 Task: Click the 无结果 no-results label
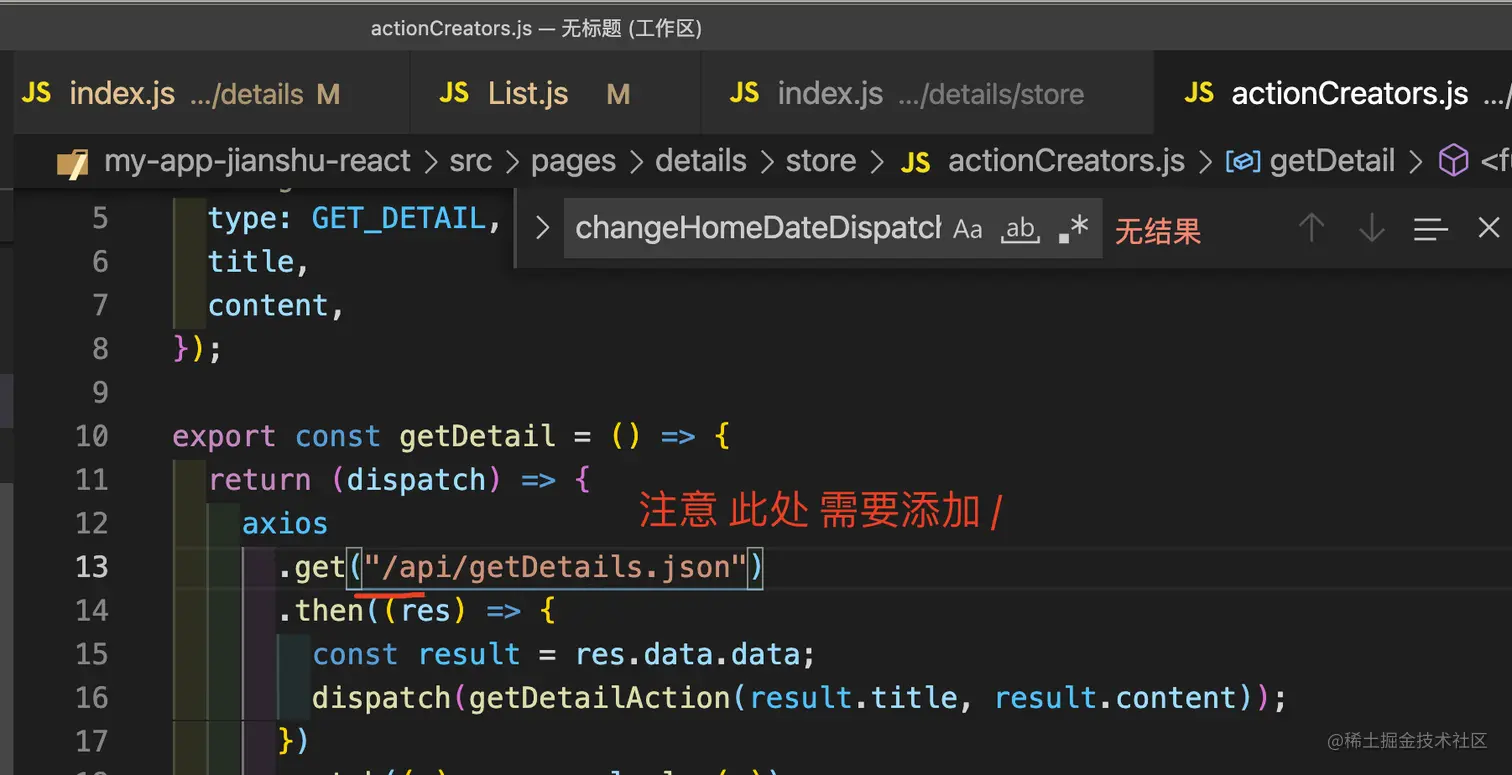click(x=1158, y=231)
